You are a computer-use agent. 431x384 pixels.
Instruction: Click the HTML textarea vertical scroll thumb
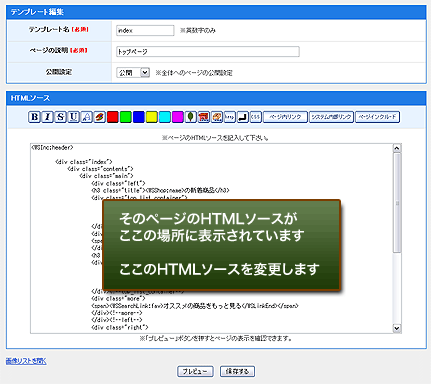(397, 203)
